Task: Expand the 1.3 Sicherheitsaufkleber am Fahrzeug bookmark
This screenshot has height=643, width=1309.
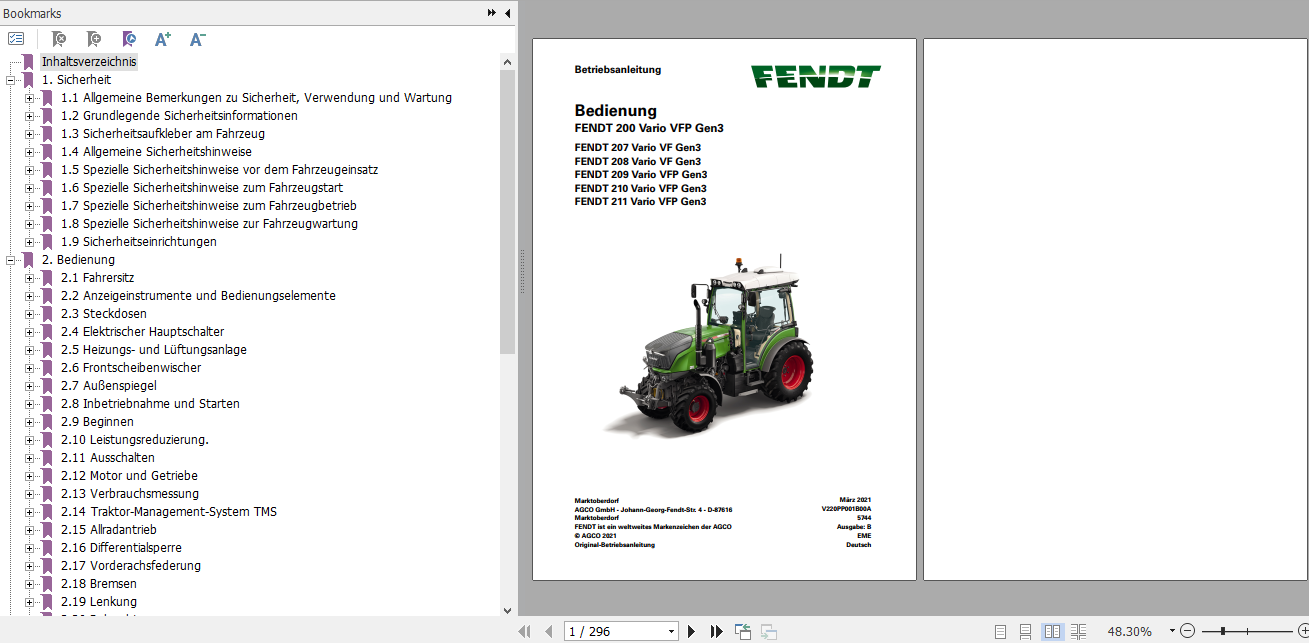Action: click(x=29, y=134)
